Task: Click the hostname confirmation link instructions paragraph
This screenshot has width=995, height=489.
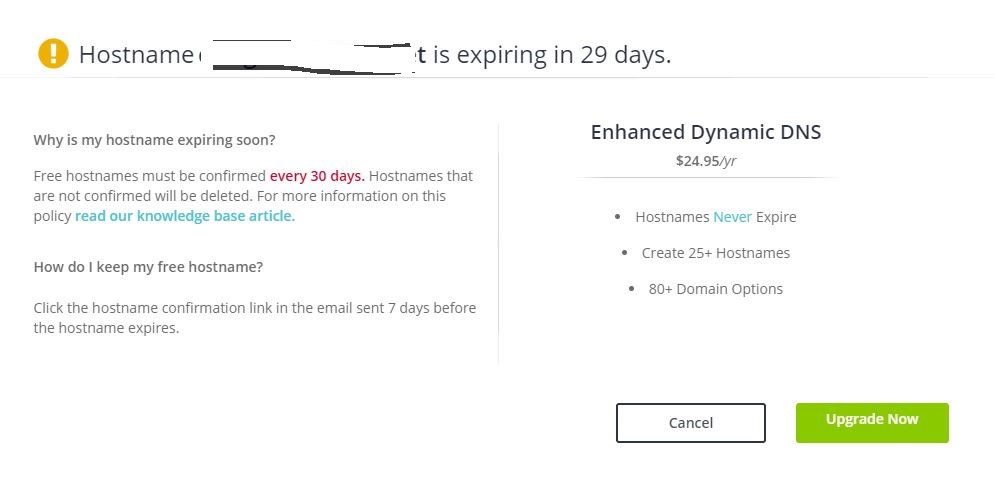Action: pyautogui.click(x=254, y=318)
